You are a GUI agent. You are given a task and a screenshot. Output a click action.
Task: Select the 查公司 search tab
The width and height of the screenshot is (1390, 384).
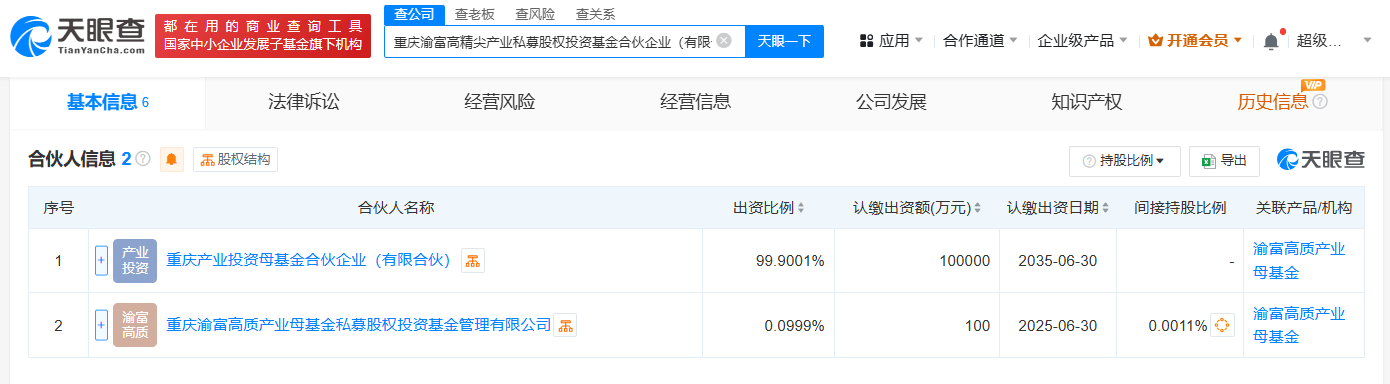413,14
